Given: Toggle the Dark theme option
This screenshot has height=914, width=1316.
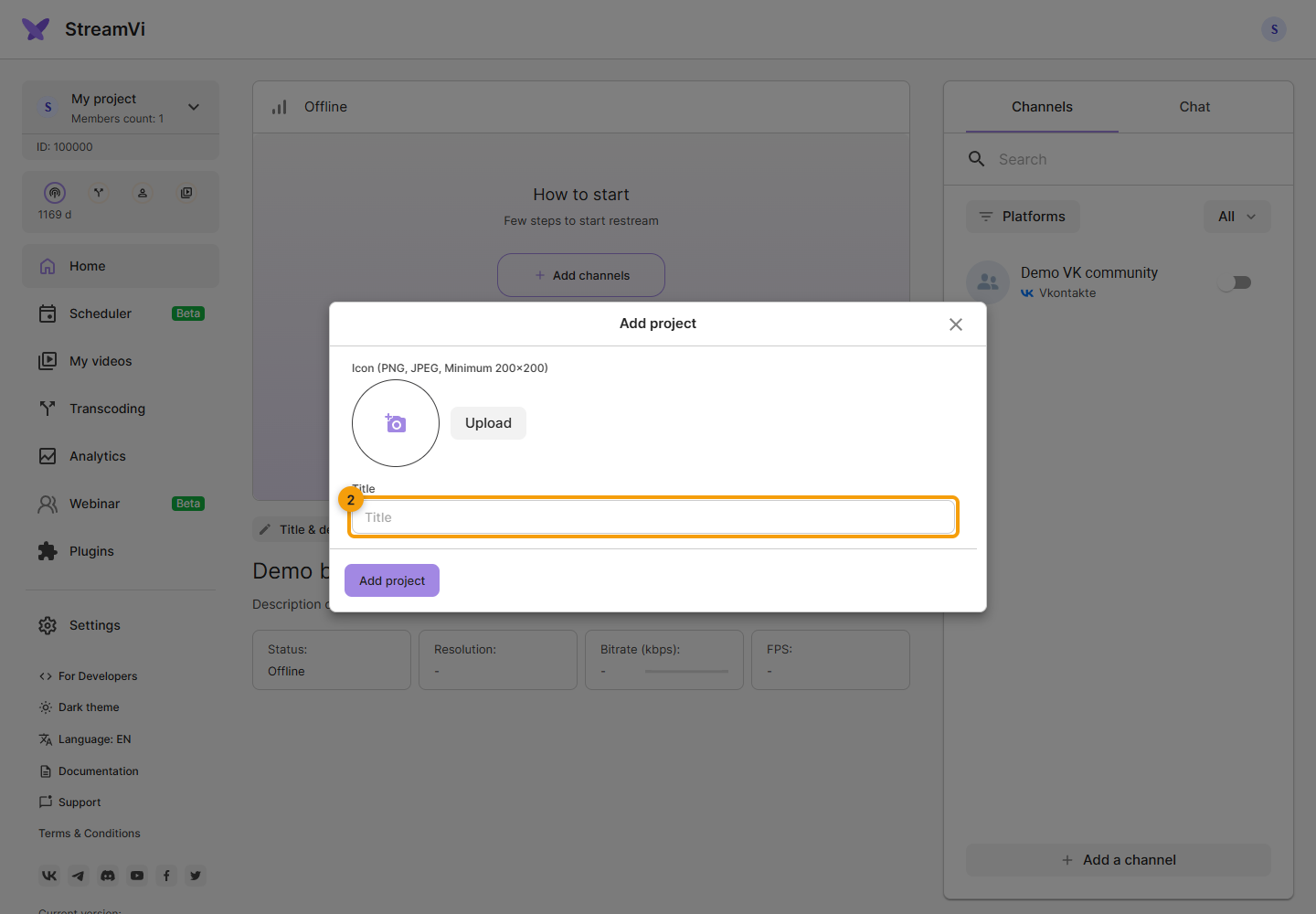Looking at the screenshot, I should point(79,707).
